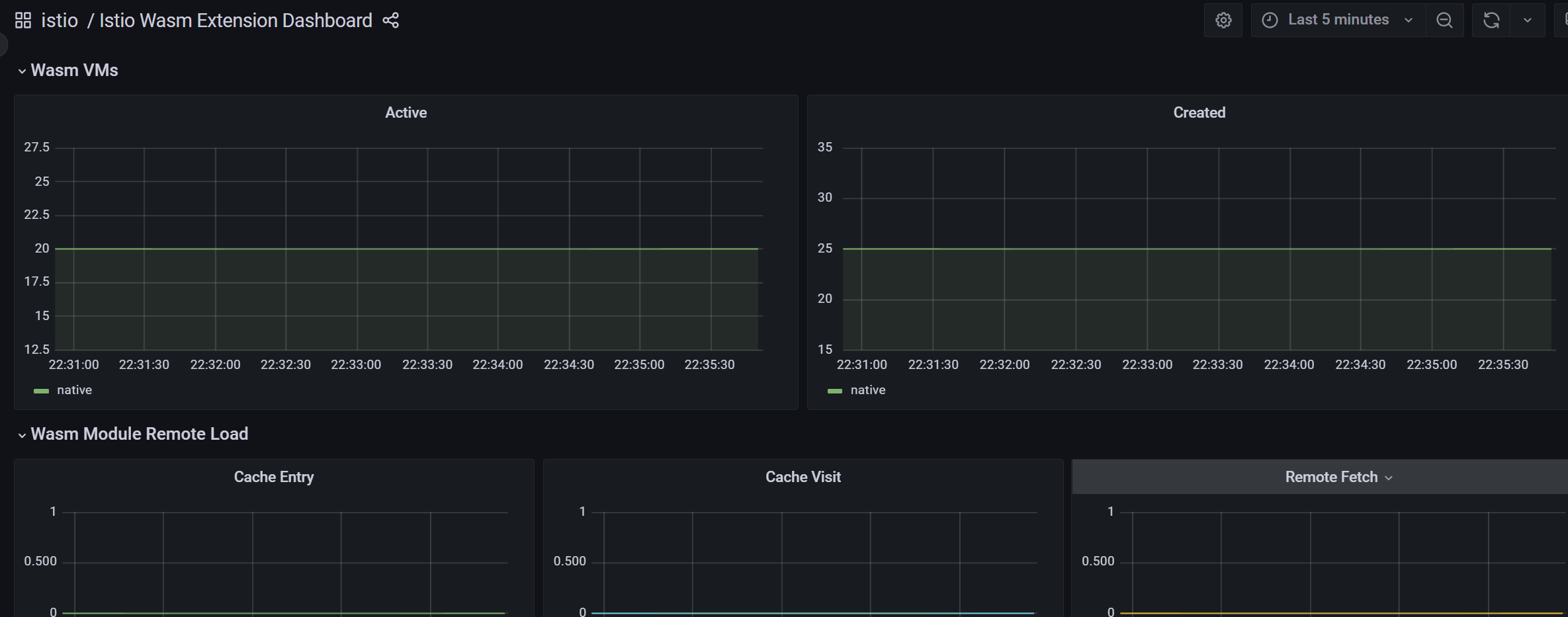Viewport: 1568px width, 617px height.
Task: Zoom out time range magnifier
Action: pos(1444,20)
